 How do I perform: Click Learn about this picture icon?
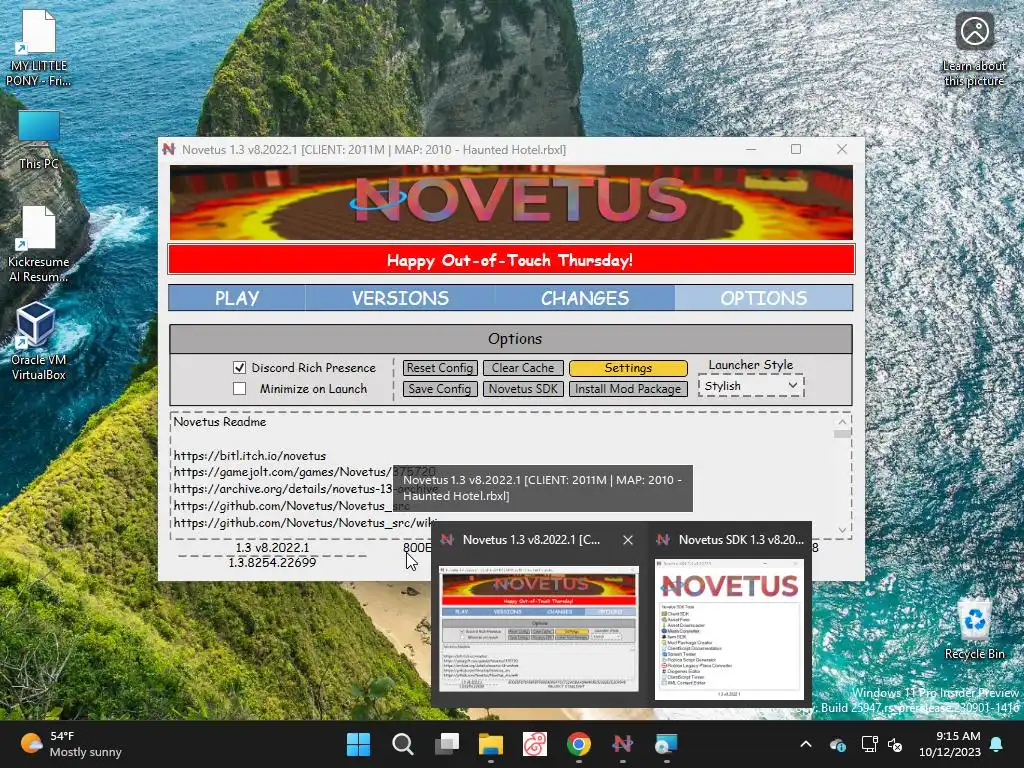[974, 50]
